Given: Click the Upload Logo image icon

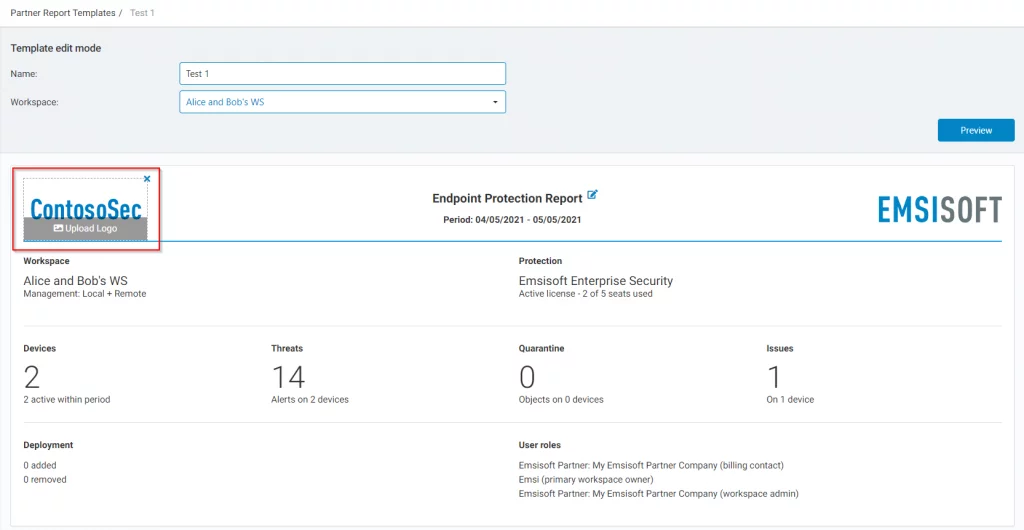Looking at the screenshot, I should (x=58, y=229).
